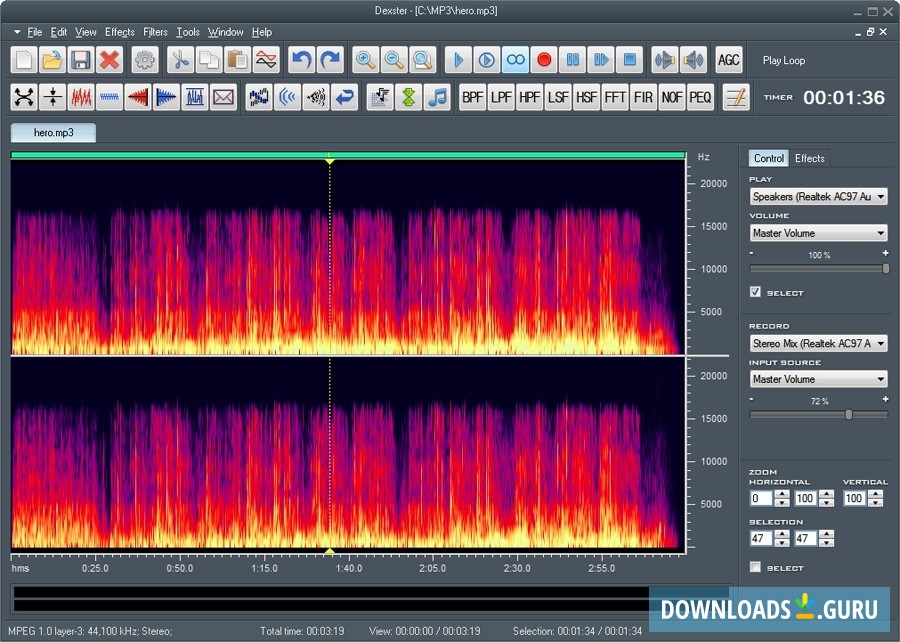Switch to the Effects tab
Viewport: 900px width, 642px height.
[x=810, y=158]
